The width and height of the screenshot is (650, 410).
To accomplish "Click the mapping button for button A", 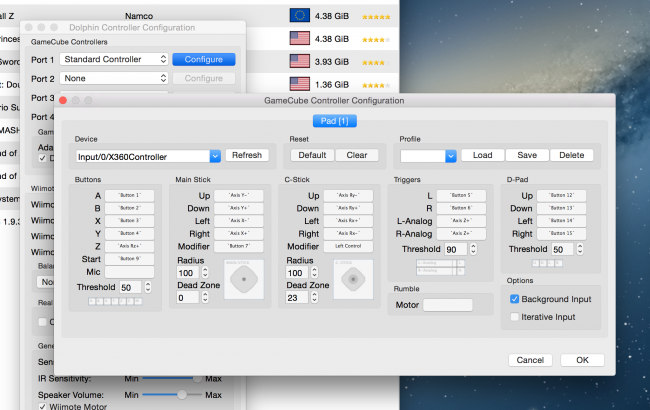I will coord(130,195).
